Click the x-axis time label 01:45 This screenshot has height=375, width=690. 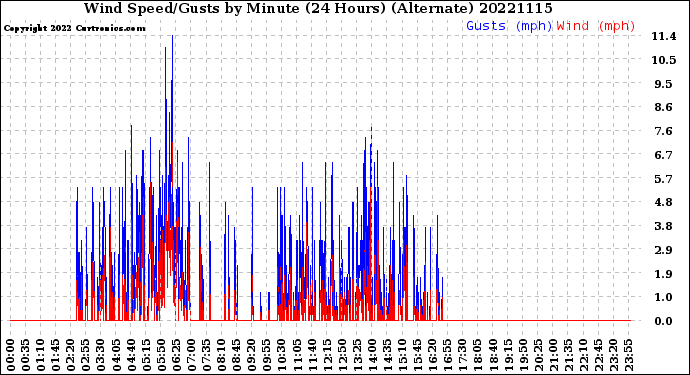tap(56, 355)
